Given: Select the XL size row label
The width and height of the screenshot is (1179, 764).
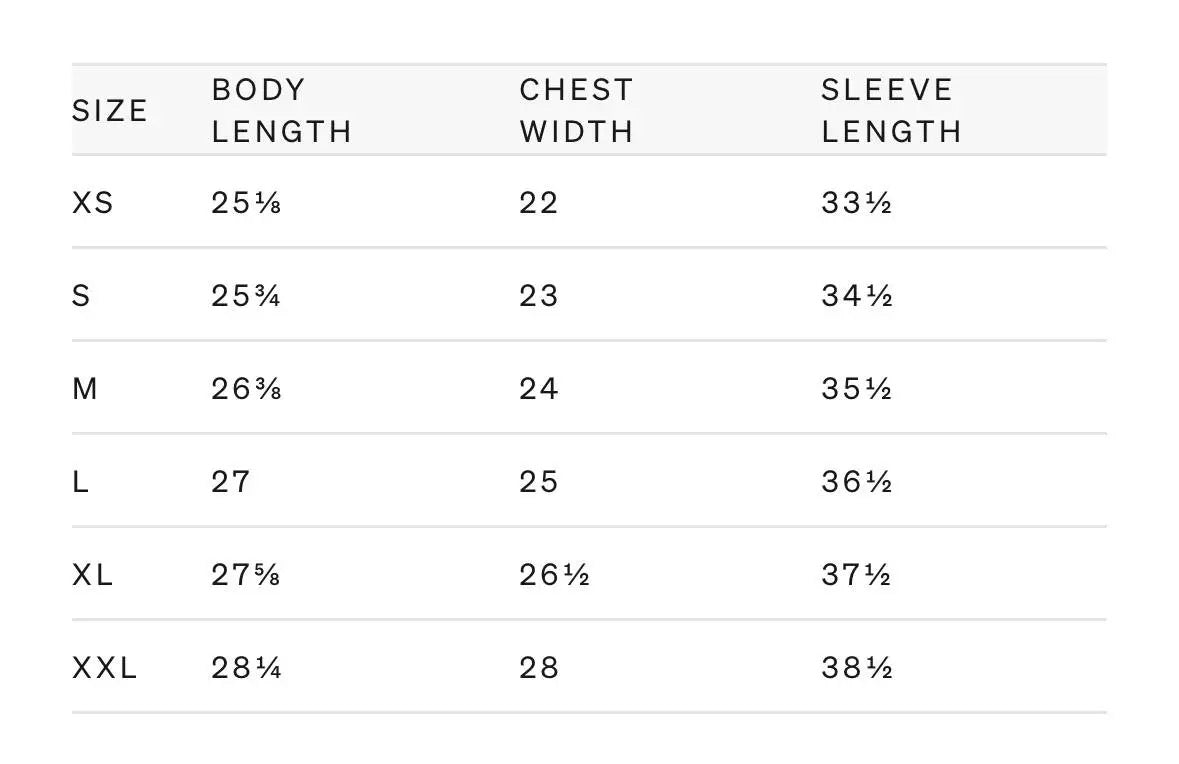Looking at the screenshot, I should pos(92,575).
